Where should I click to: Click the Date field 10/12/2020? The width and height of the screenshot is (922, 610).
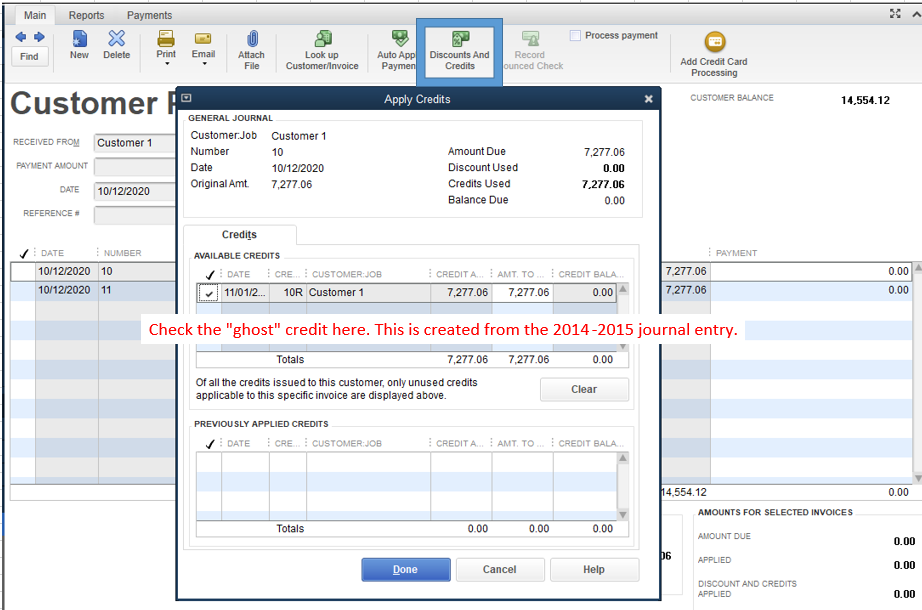pyautogui.click(x=135, y=191)
